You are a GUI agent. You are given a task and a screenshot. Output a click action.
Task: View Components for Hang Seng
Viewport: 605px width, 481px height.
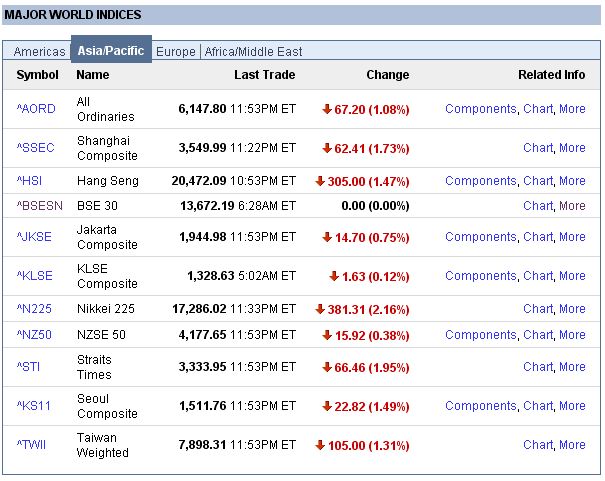pos(480,181)
